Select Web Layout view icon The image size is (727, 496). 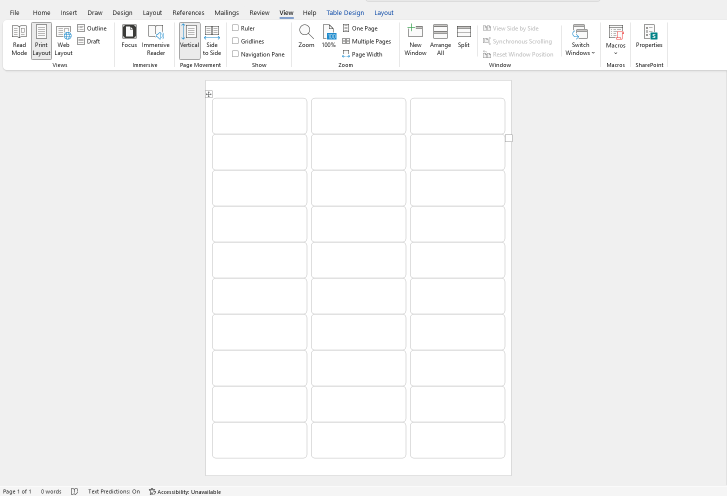tap(63, 40)
